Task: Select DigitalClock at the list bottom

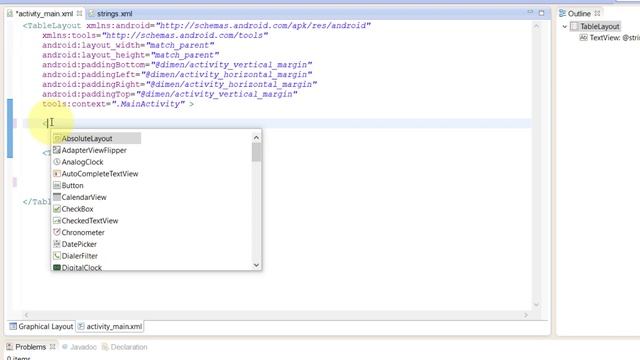Action: tap(81, 267)
